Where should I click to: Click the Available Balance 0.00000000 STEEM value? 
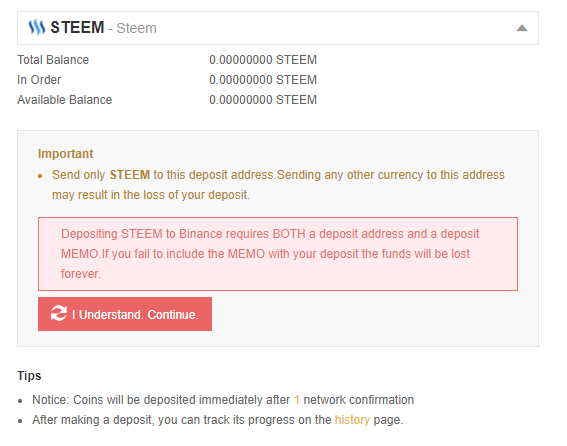tap(263, 99)
